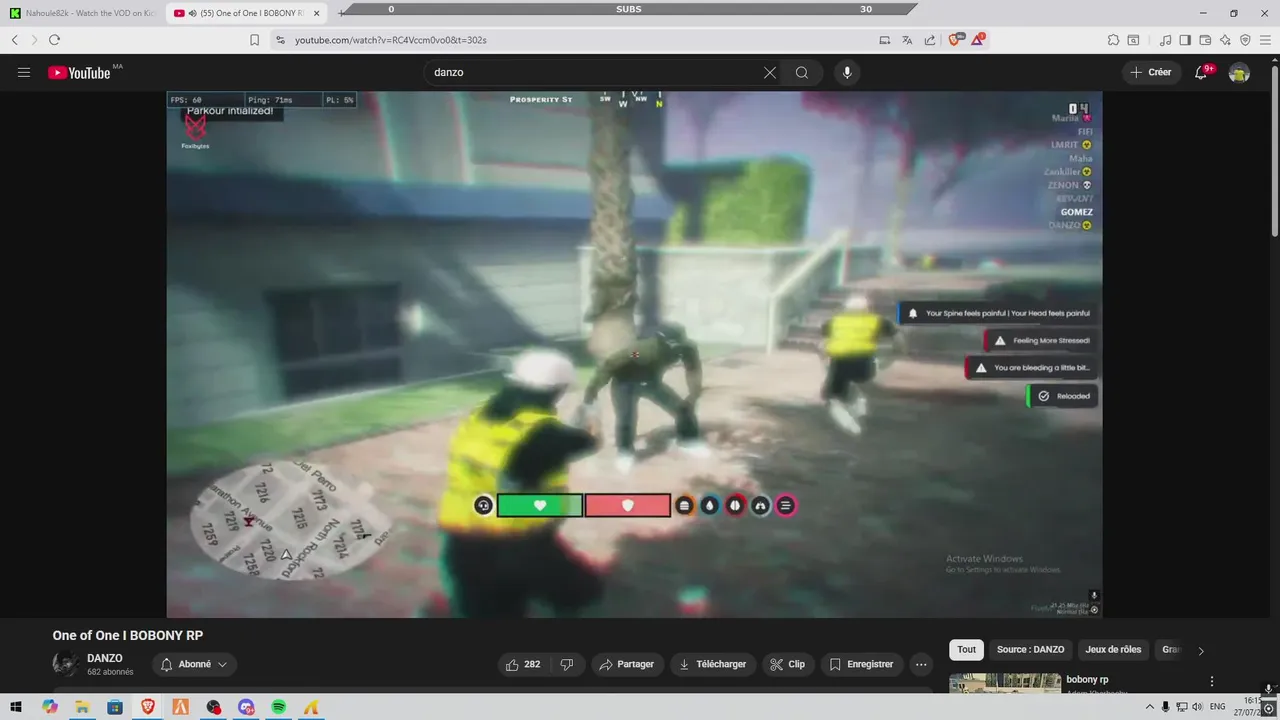The width and height of the screenshot is (1280, 720).
Task: Bookmark this page icon
Action: [x=254, y=40]
